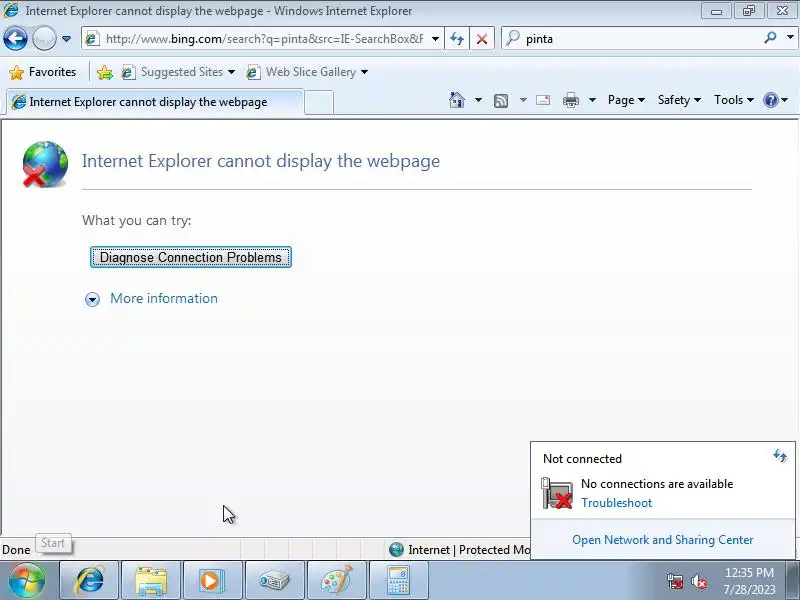Select the cannot display the webpage tab
The width and height of the screenshot is (800, 600).
pyautogui.click(x=155, y=102)
